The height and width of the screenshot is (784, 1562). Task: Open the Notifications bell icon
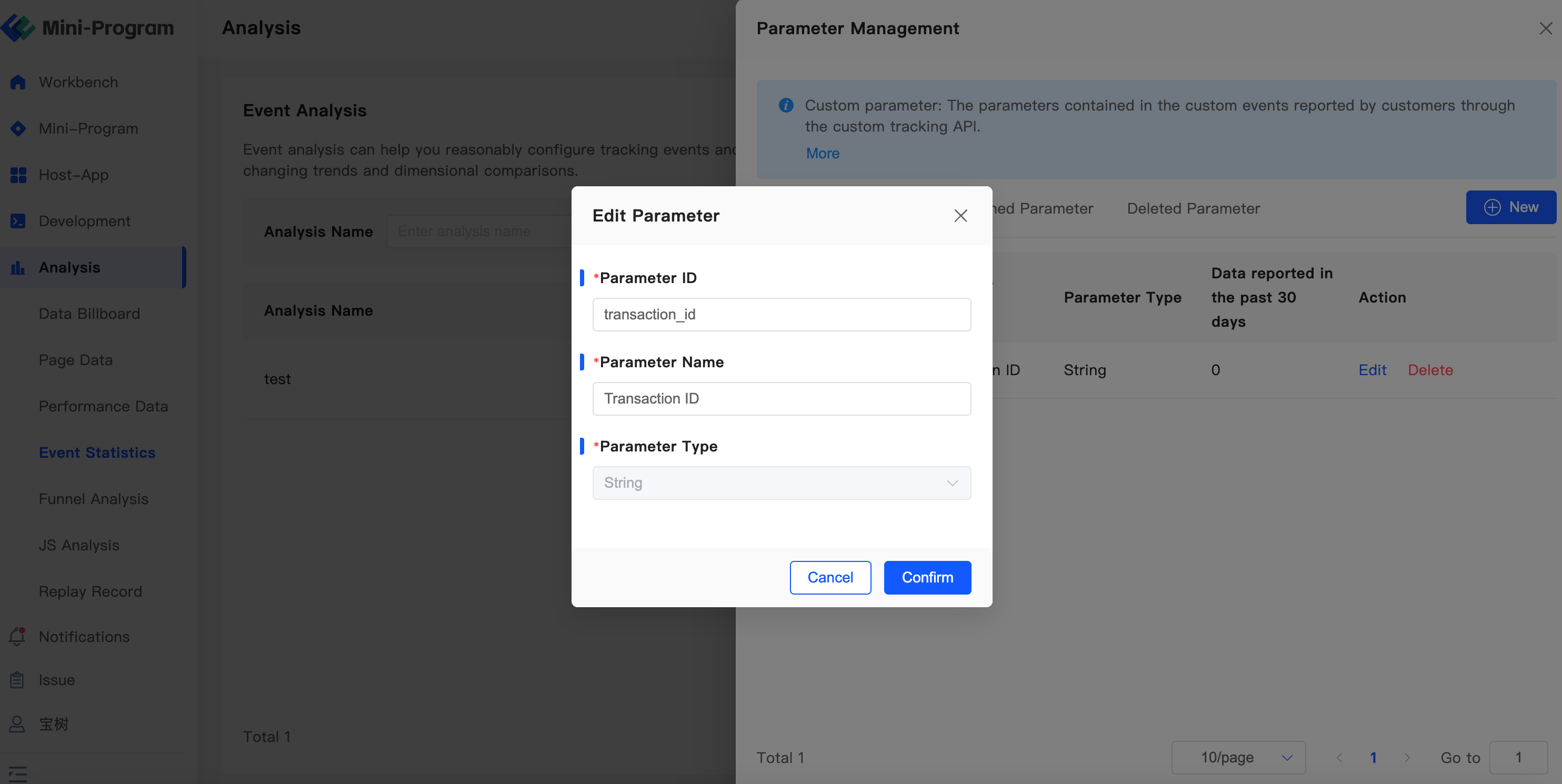click(x=17, y=636)
